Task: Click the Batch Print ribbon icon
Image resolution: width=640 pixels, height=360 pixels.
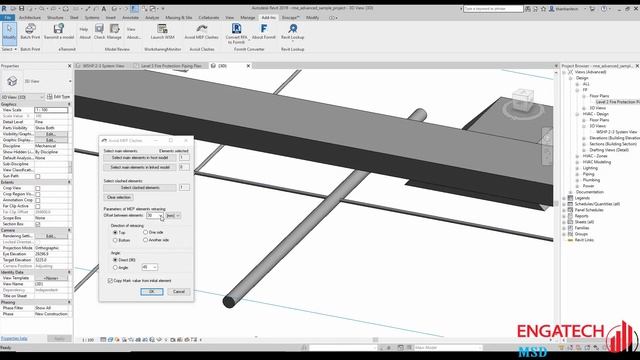Action: 30,29
